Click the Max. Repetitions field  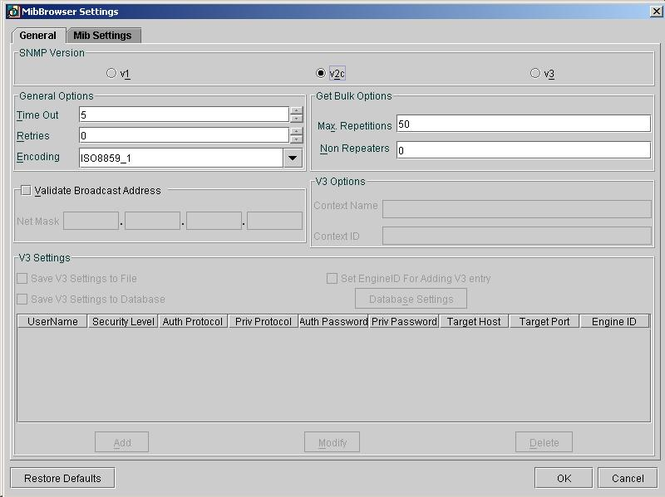click(523, 124)
